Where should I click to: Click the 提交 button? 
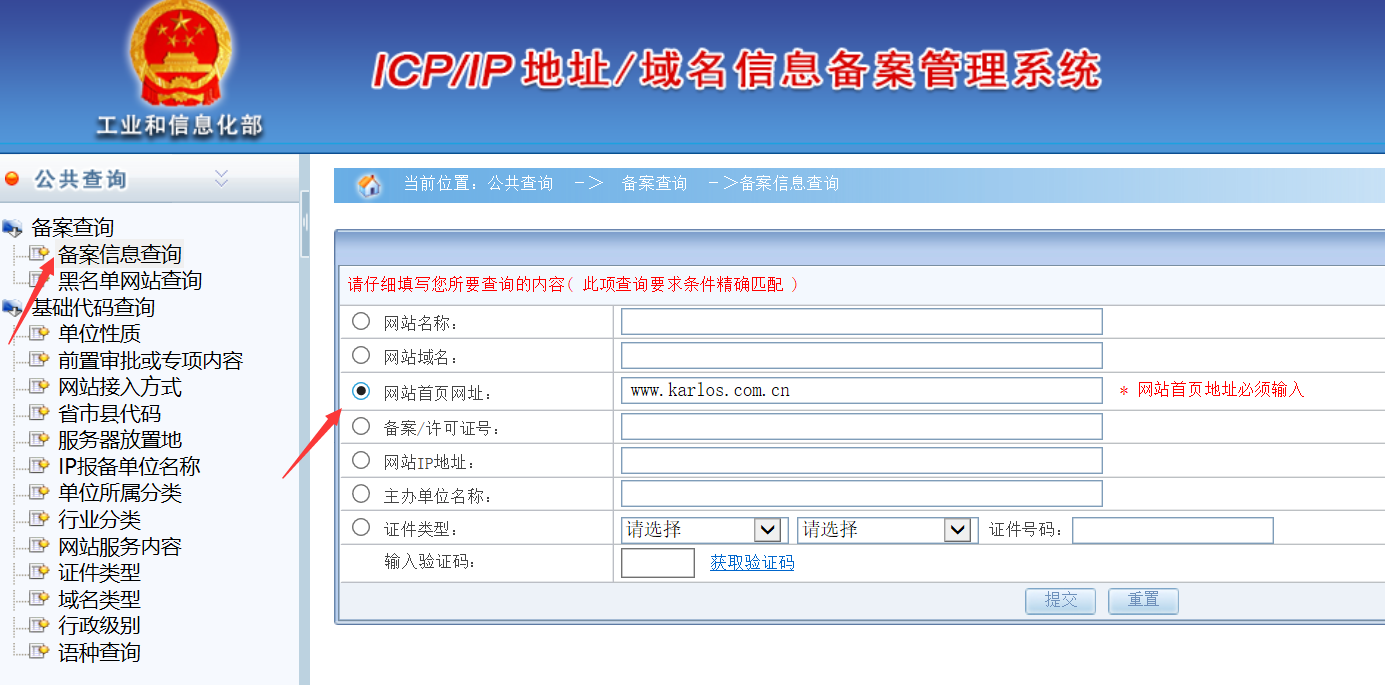tap(1061, 601)
